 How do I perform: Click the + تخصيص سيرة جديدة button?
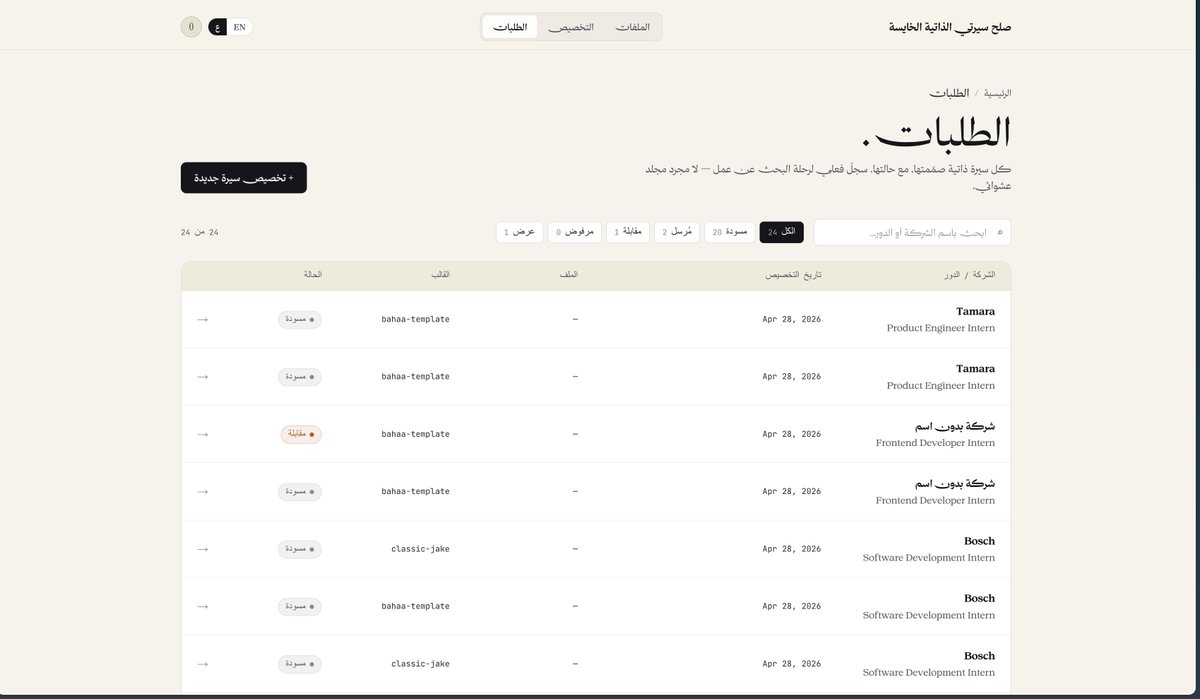pyautogui.click(x=244, y=178)
